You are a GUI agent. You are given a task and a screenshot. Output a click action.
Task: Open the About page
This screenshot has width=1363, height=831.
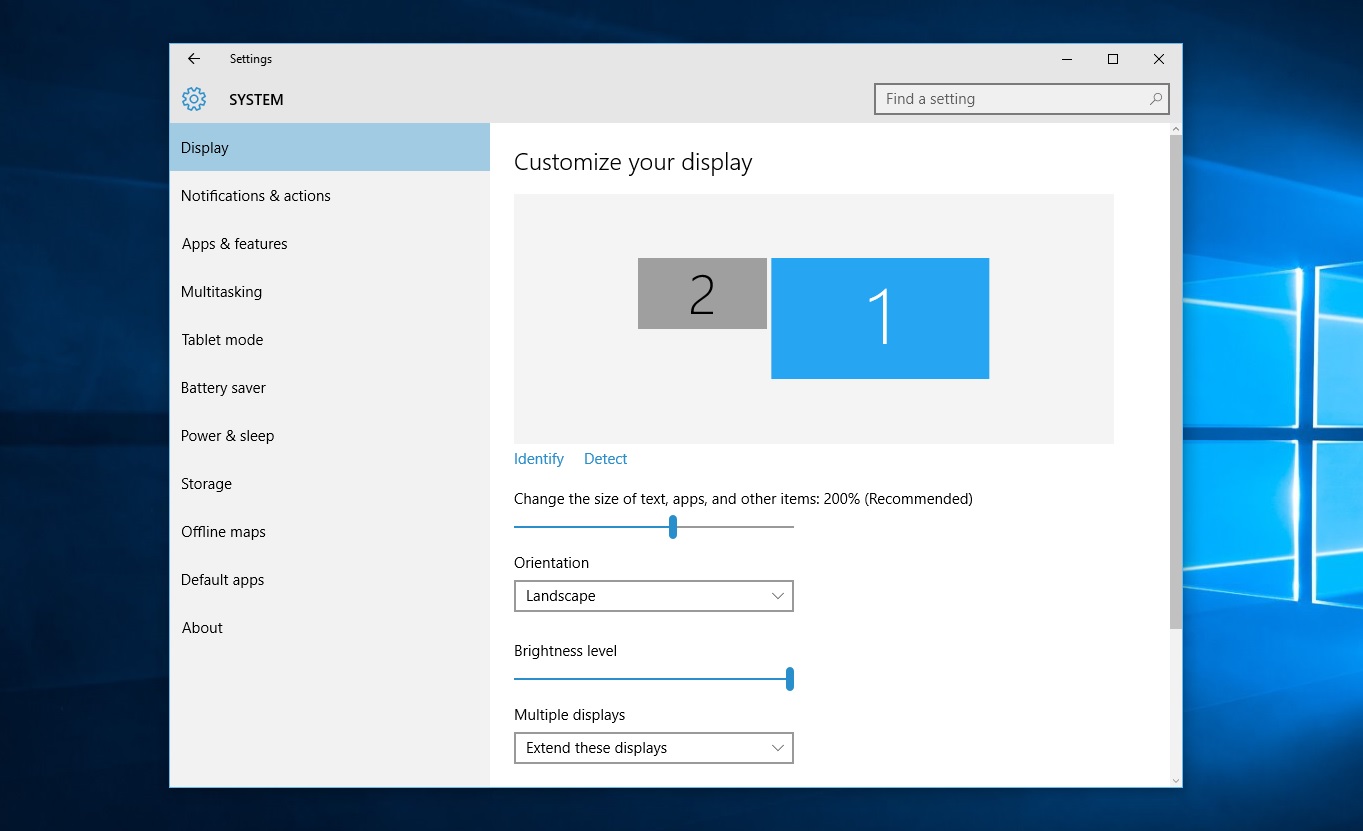tap(202, 627)
